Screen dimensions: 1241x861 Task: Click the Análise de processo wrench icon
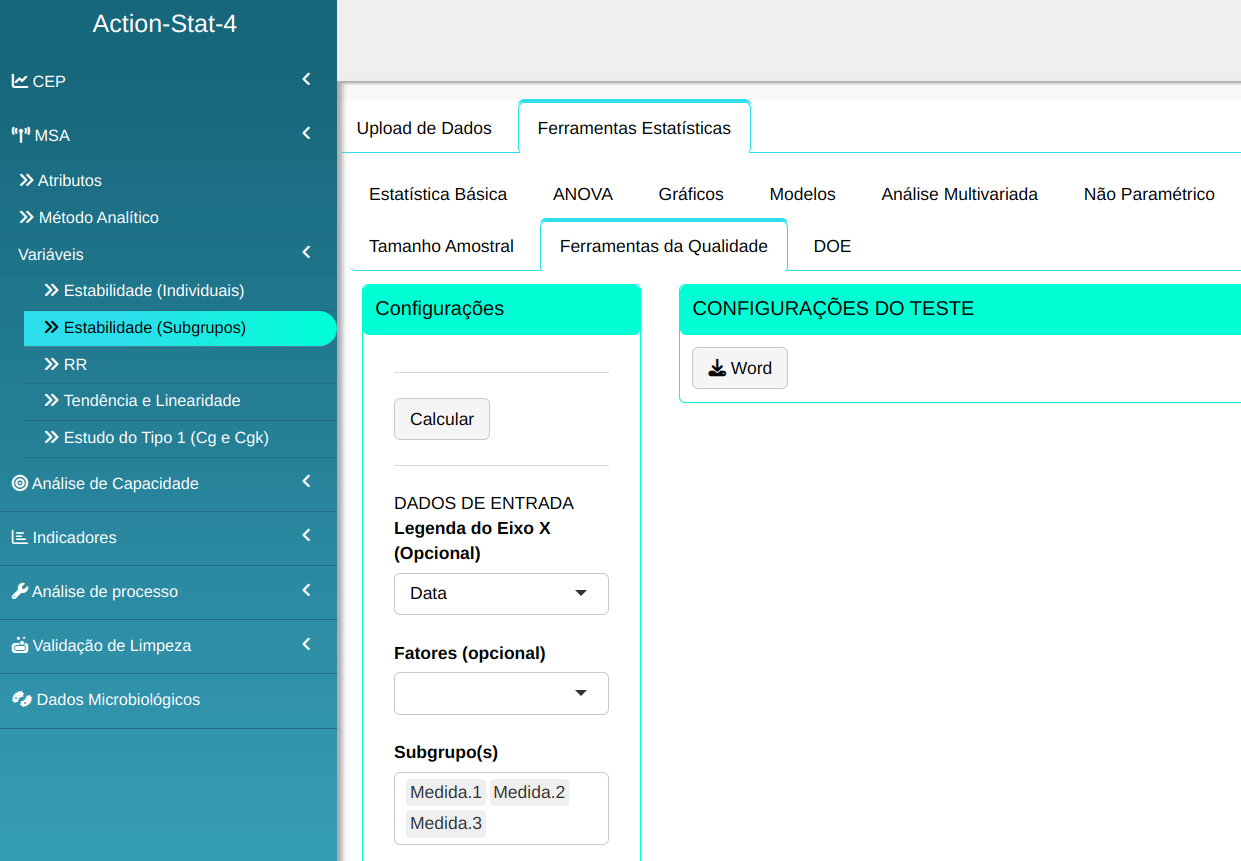pos(20,591)
